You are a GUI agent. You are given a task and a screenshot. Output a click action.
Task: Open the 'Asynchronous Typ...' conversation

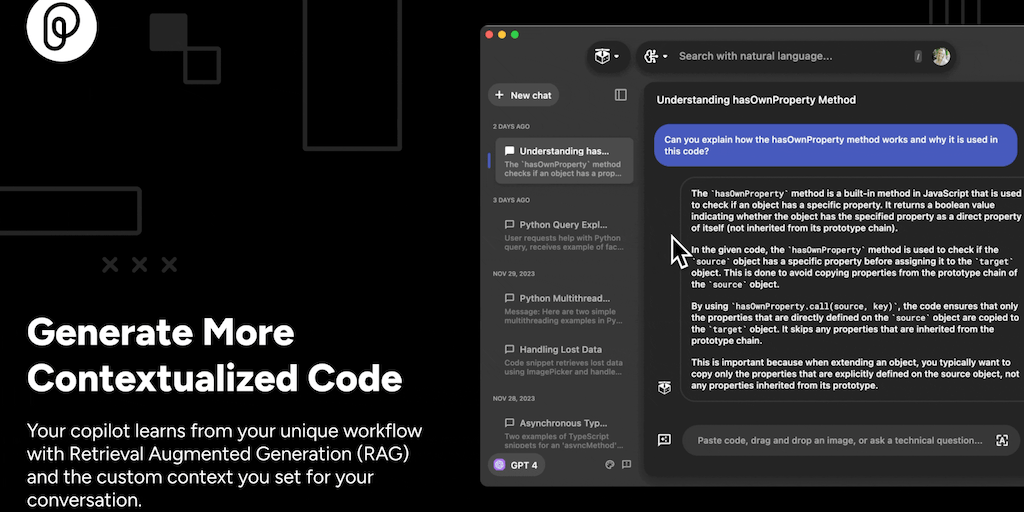click(564, 432)
